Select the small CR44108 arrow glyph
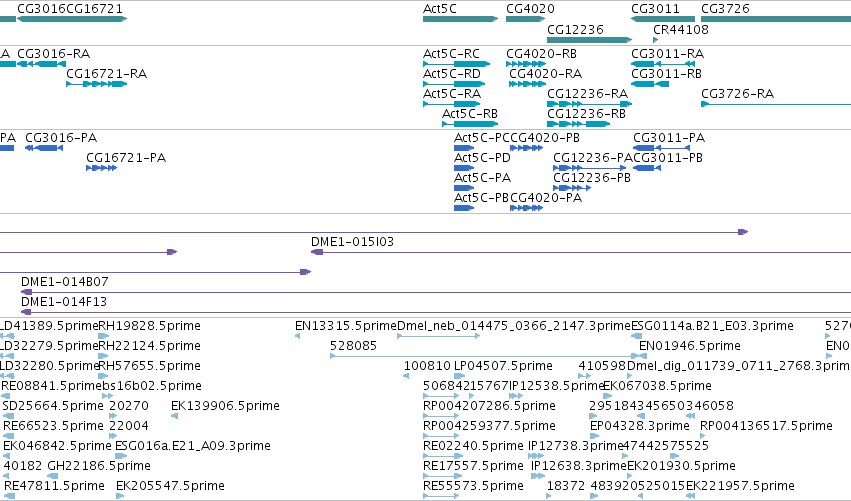Screen dimensions: 851x501 (x=656, y=40)
